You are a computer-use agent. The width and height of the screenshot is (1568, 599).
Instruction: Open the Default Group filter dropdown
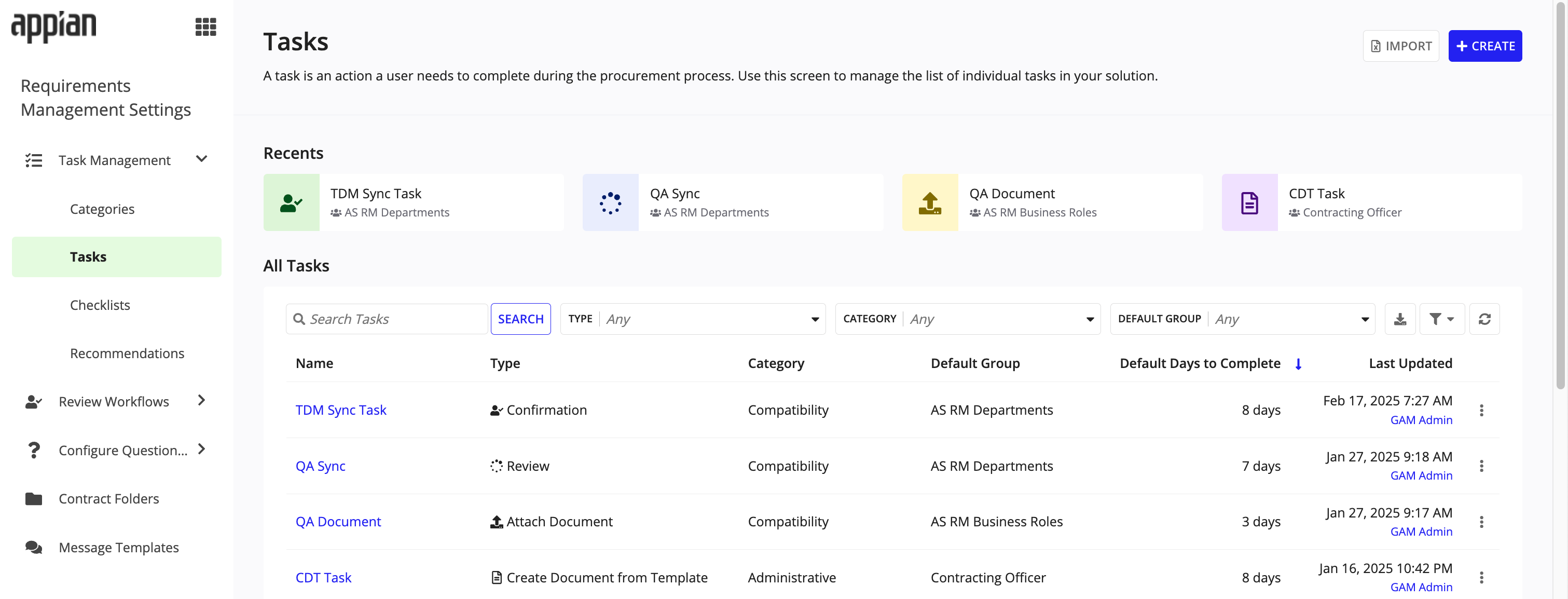click(x=1242, y=319)
